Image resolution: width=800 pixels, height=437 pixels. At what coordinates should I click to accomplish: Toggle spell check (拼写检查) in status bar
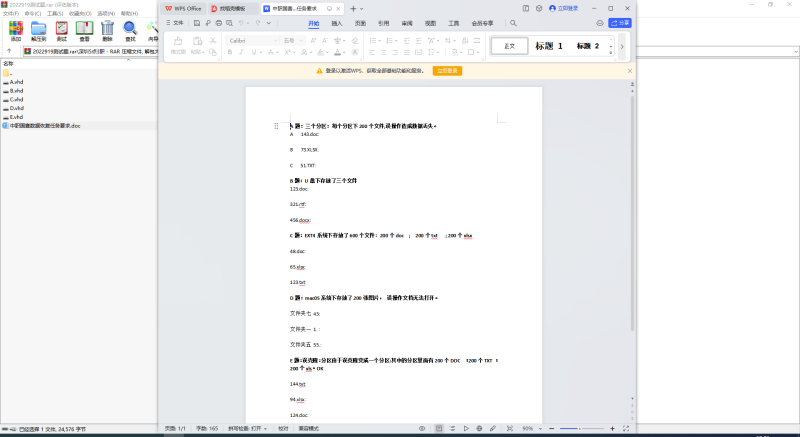249,428
